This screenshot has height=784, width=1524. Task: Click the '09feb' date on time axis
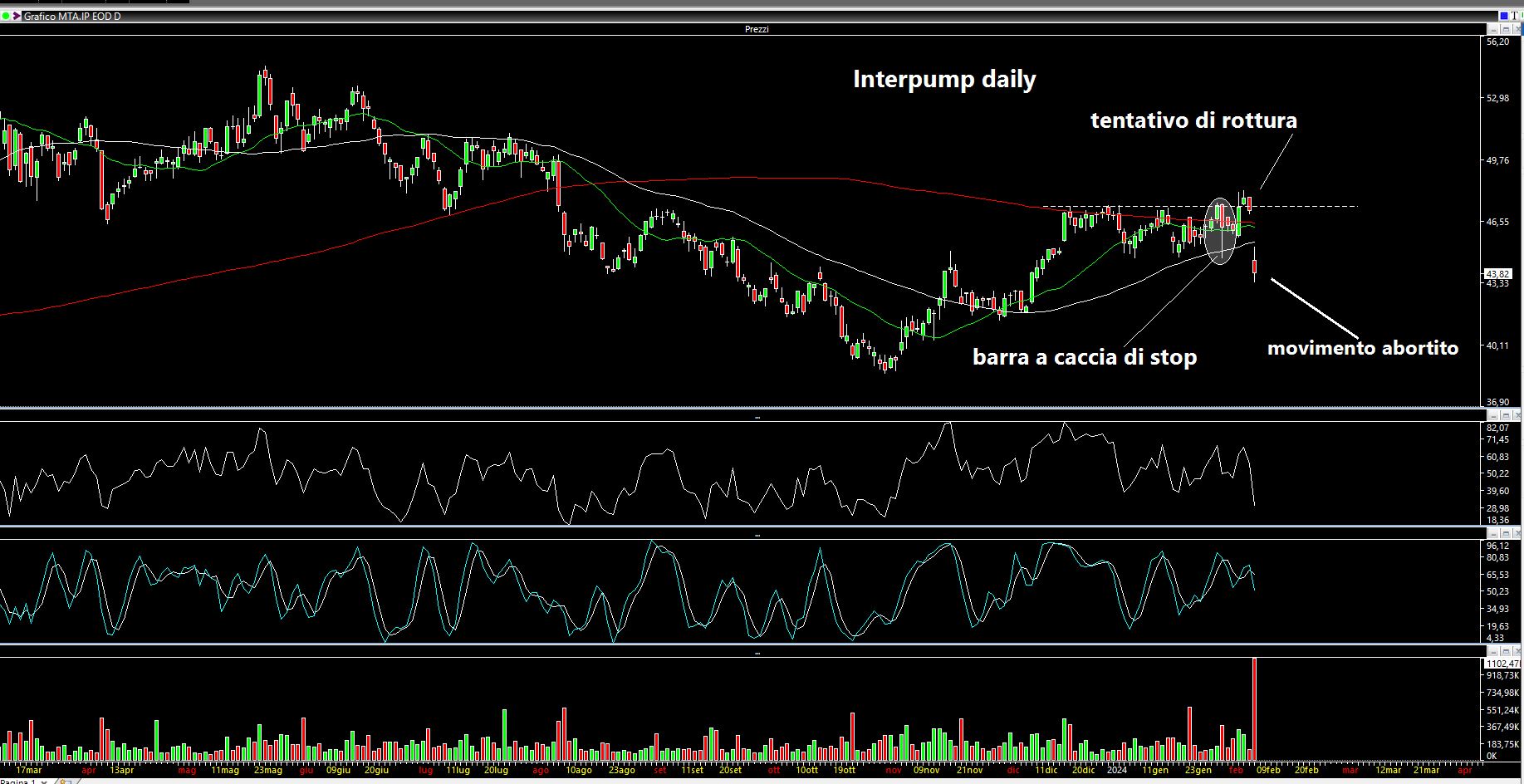[x=1268, y=771]
